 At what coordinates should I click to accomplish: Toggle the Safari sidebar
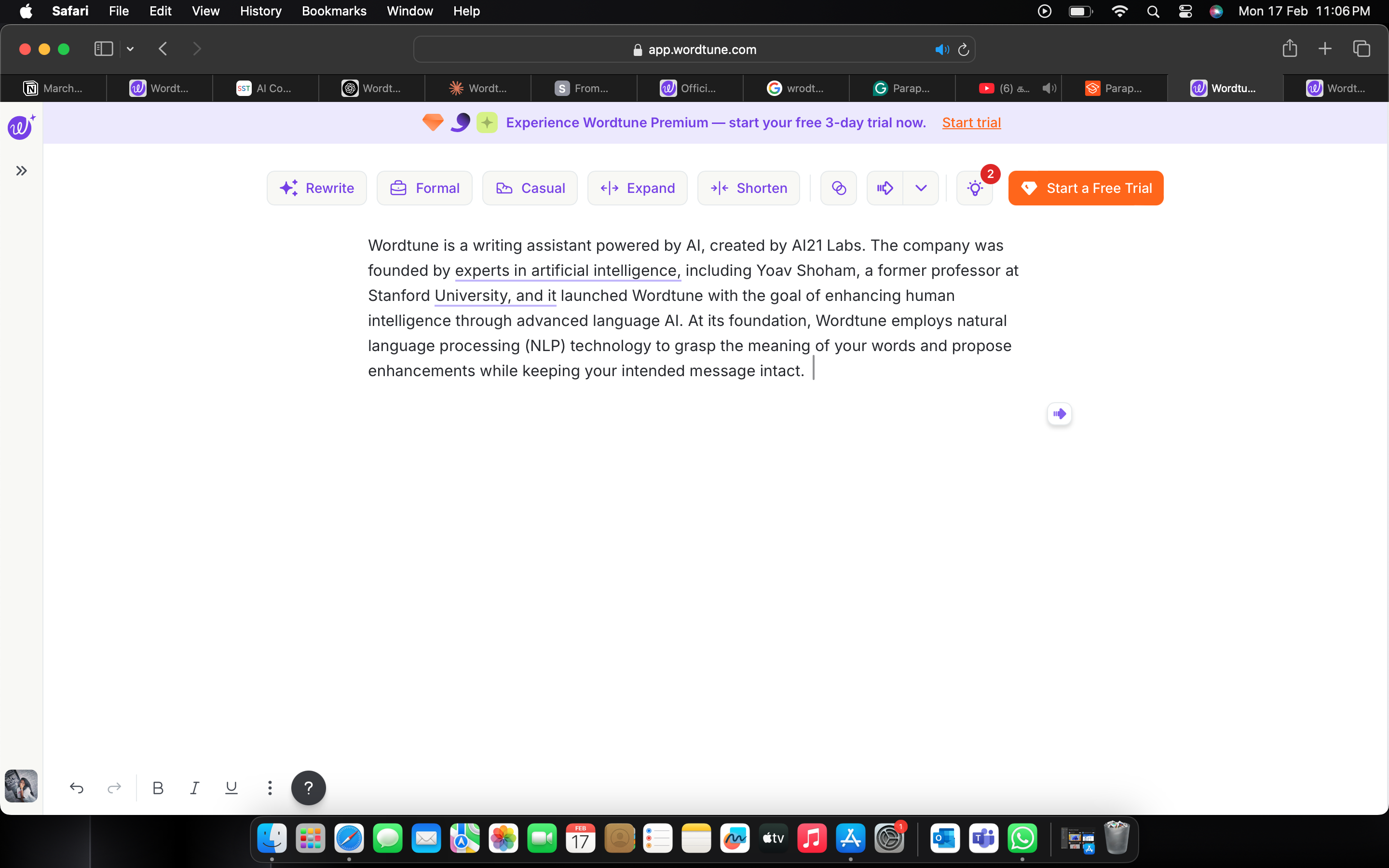[103, 49]
